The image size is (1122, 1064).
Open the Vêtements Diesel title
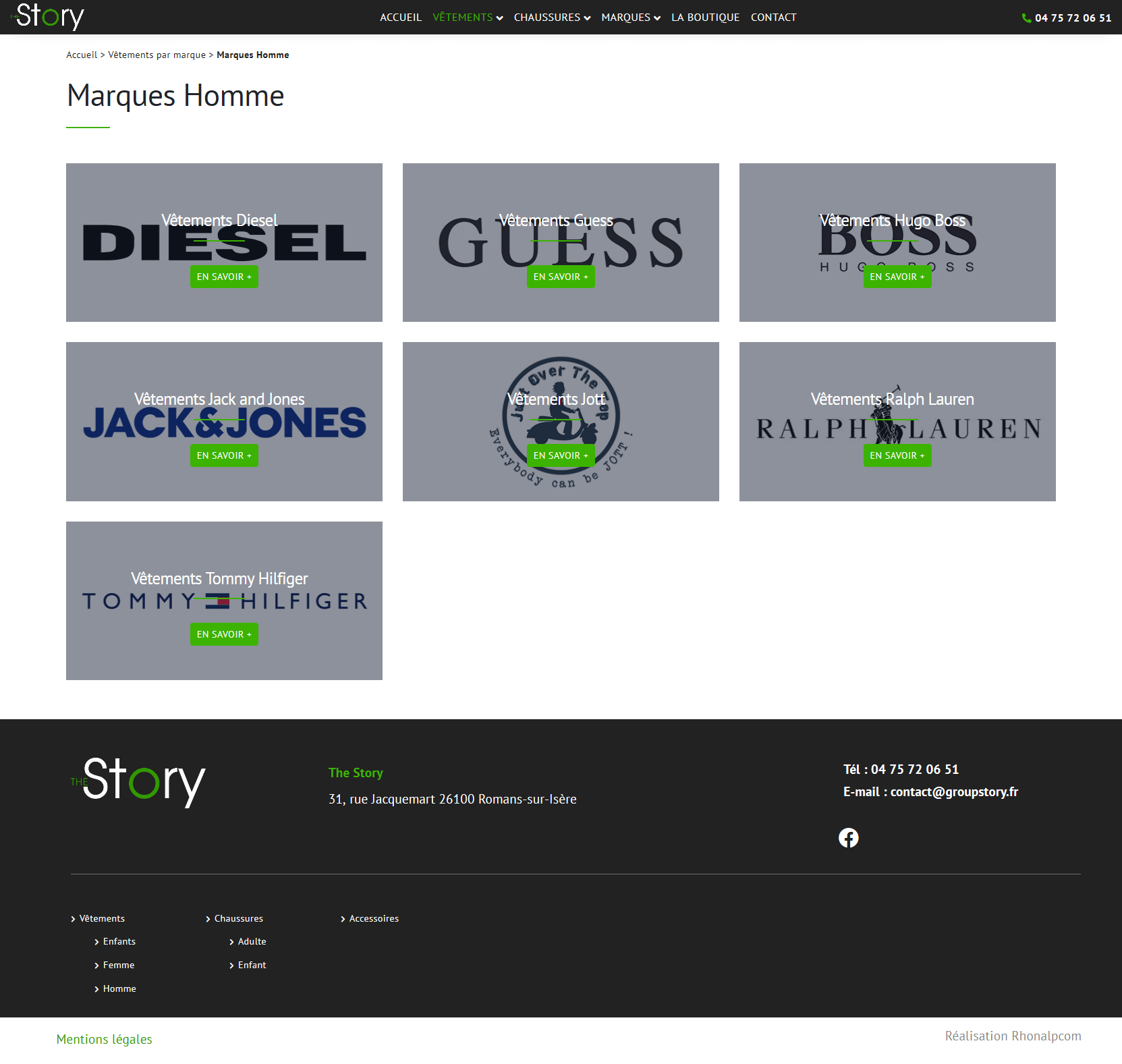click(219, 221)
